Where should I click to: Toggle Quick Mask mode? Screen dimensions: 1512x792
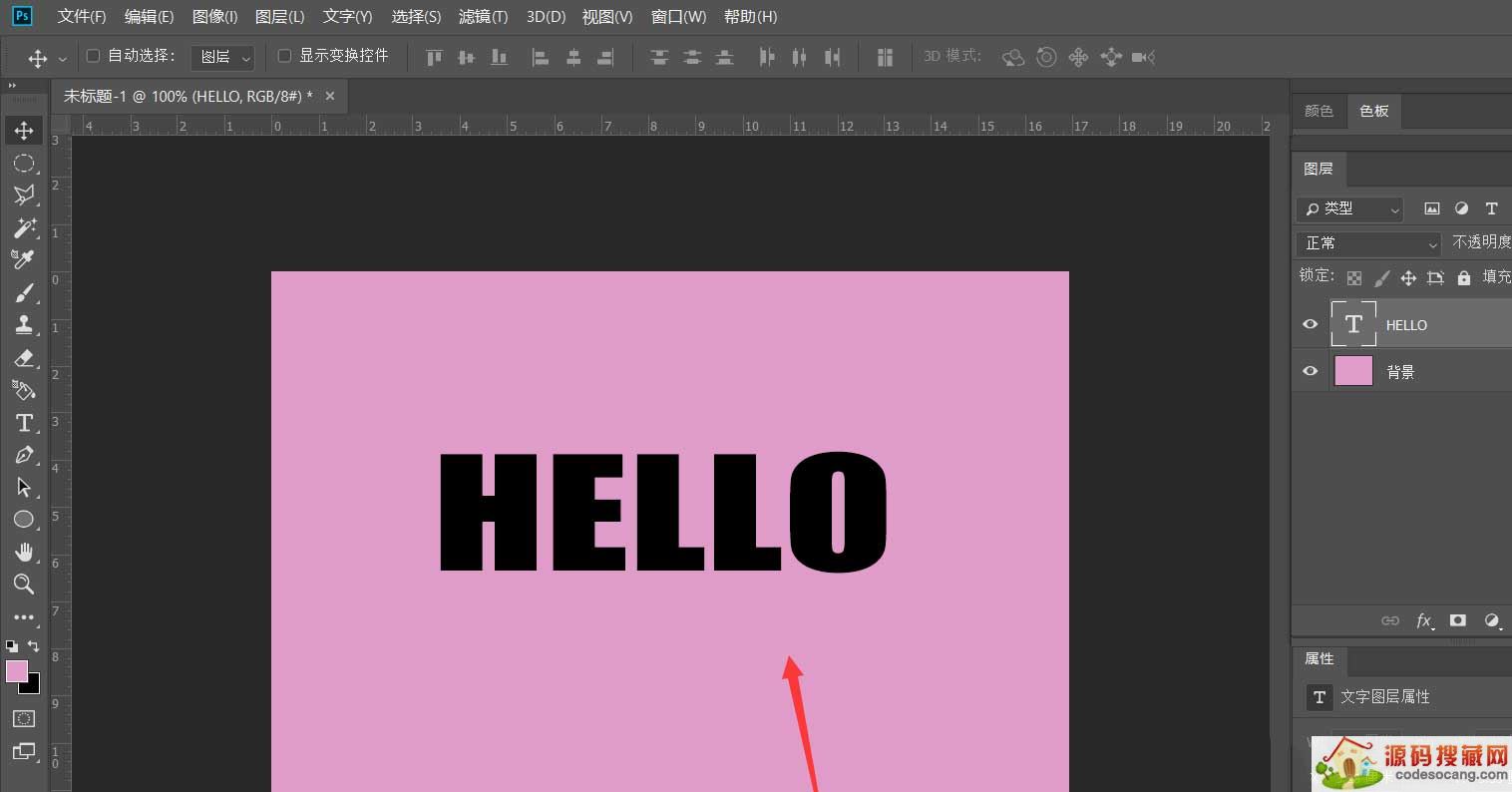click(x=24, y=718)
